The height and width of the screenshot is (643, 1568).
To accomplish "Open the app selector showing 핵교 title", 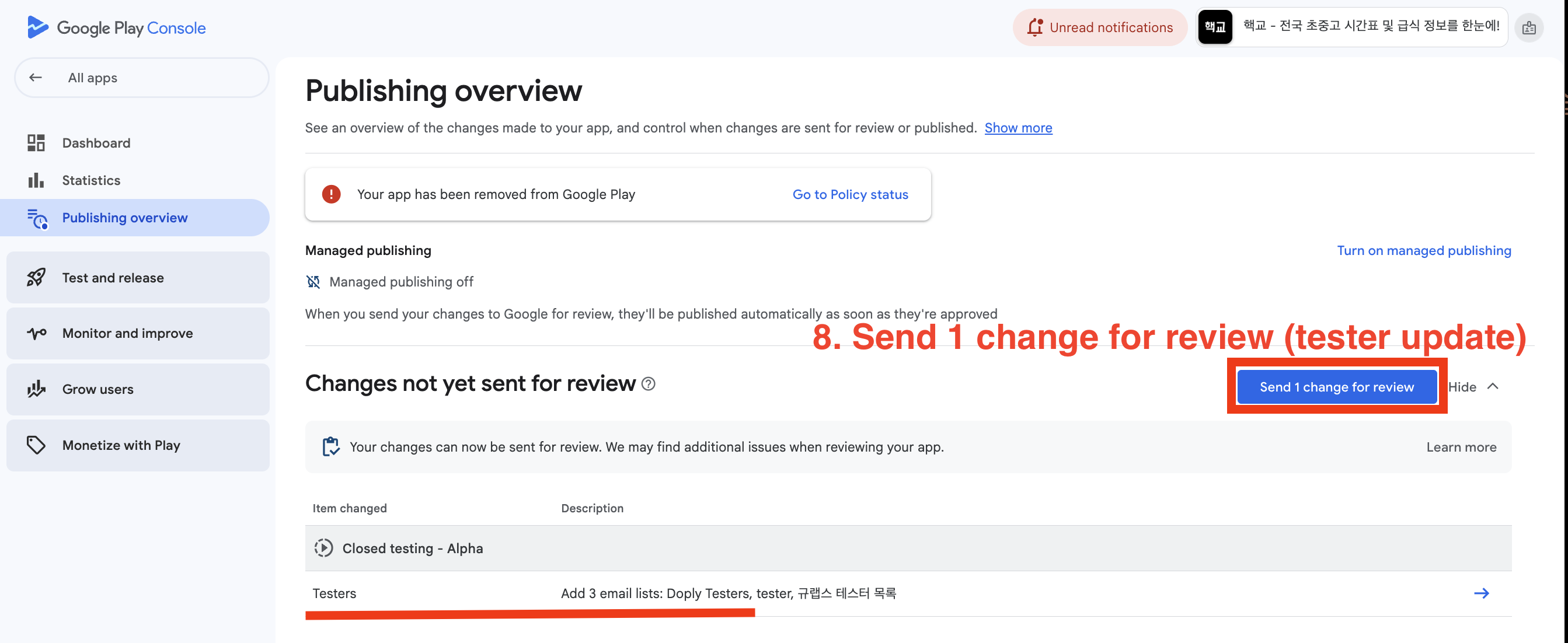I will click(1351, 27).
